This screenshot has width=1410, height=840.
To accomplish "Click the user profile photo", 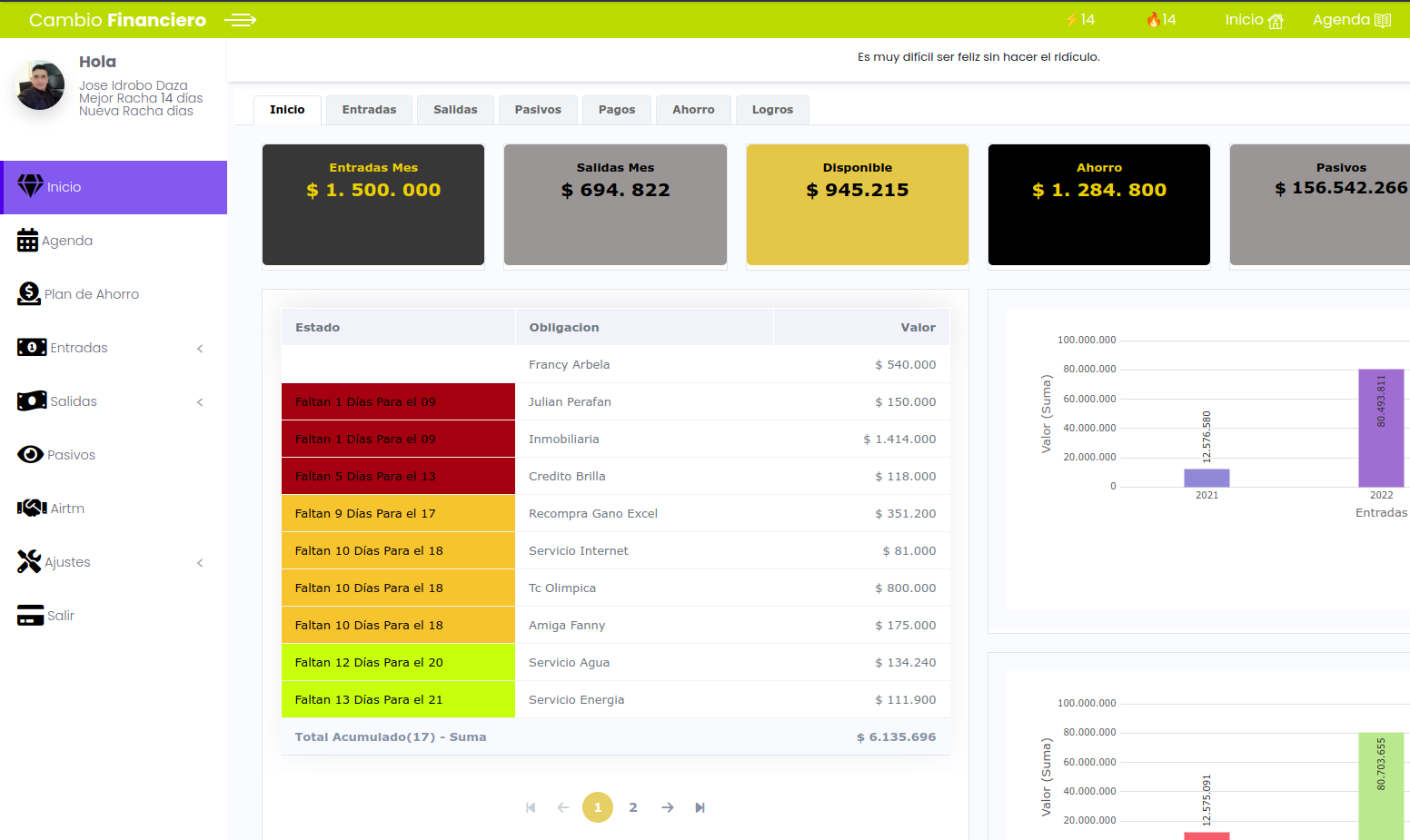I will 41,85.
